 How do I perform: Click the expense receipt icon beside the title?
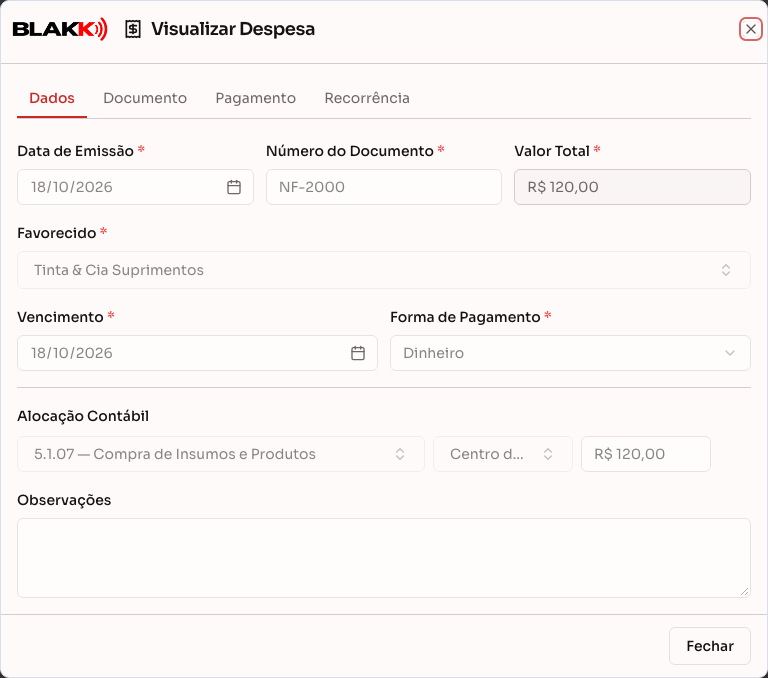(x=133, y=29)
